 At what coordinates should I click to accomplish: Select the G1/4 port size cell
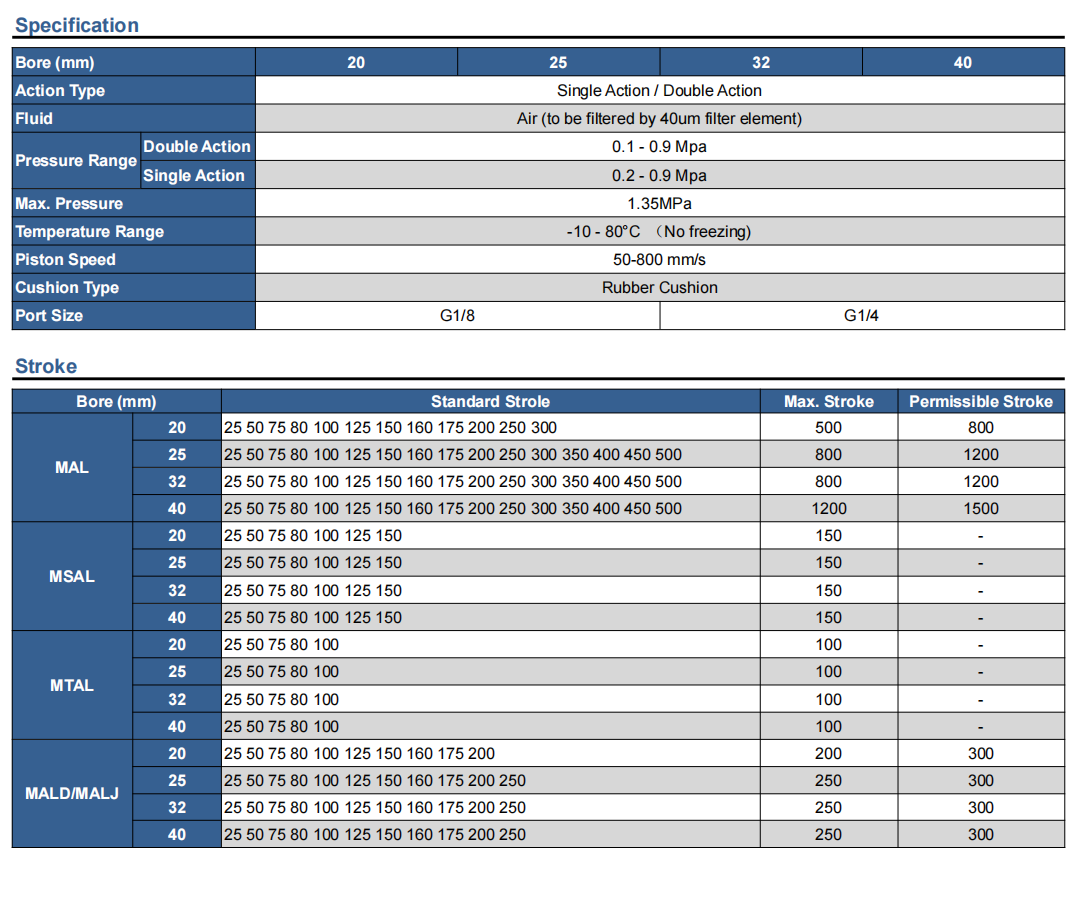pyautogui.click(x=861, y=316)
